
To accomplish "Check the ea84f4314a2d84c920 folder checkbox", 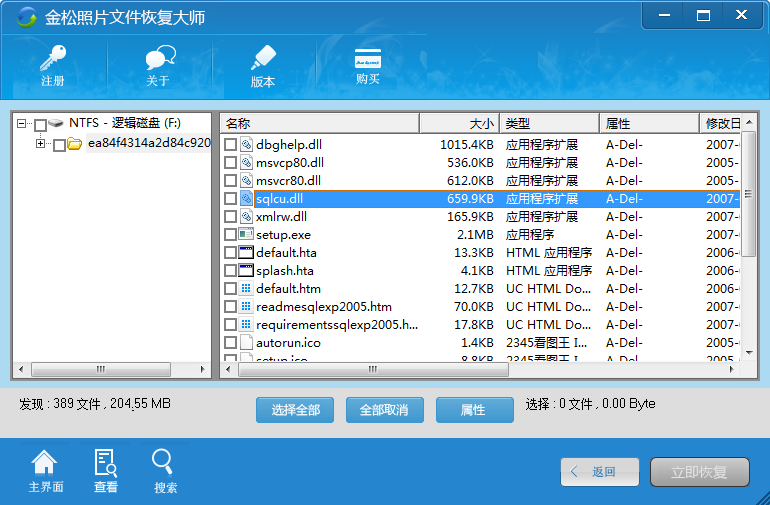I will (59, 145).
